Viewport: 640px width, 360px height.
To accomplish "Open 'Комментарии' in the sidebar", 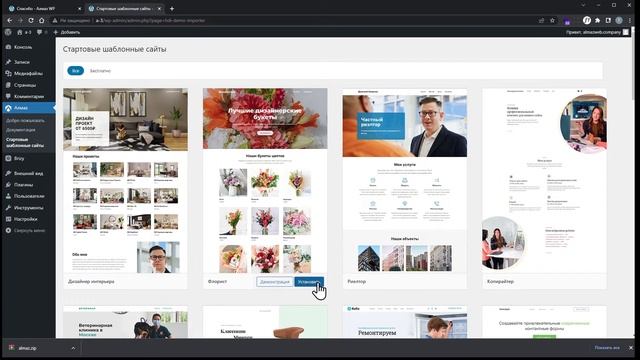I will 29,96.
